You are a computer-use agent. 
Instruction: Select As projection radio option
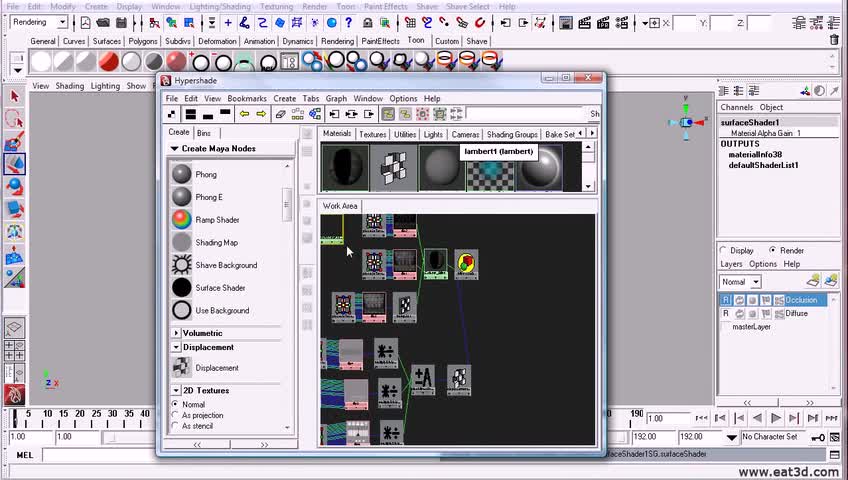pyautogui.click(x=175, y=415)
